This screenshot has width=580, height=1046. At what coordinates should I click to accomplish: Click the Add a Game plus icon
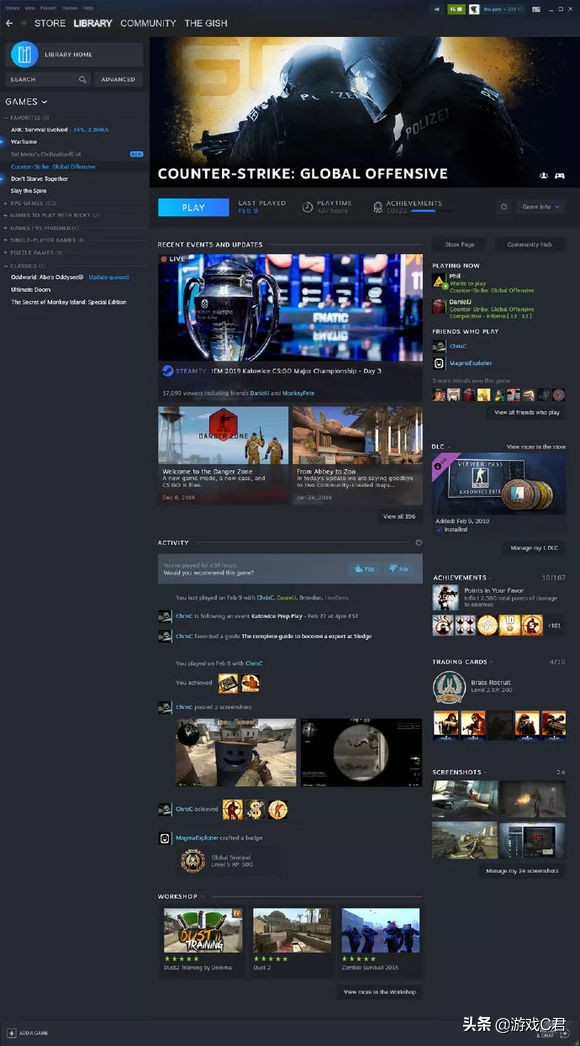(x=11, y=1033)
